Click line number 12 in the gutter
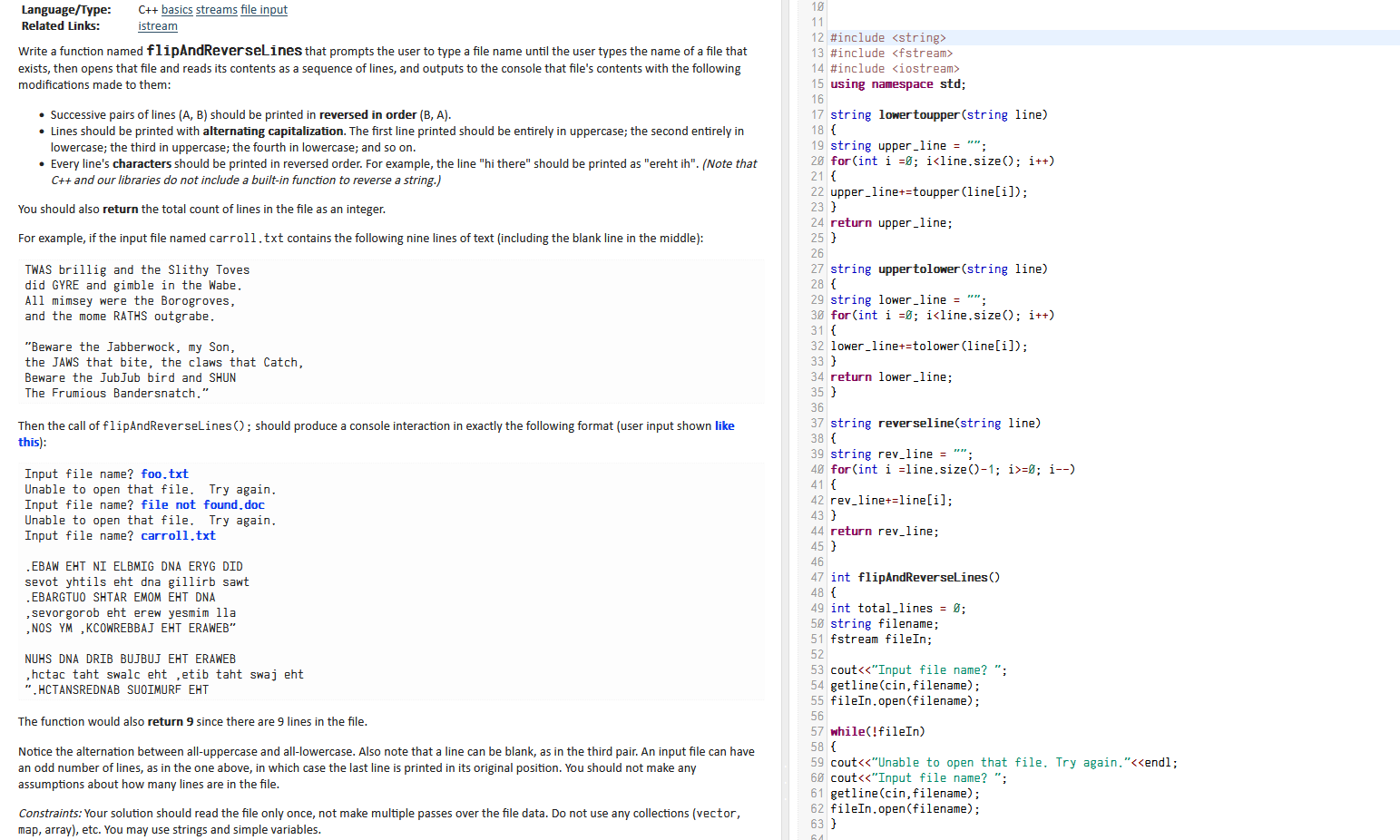The width and height of the screenshot is (1400, 840). coord(816,37)
